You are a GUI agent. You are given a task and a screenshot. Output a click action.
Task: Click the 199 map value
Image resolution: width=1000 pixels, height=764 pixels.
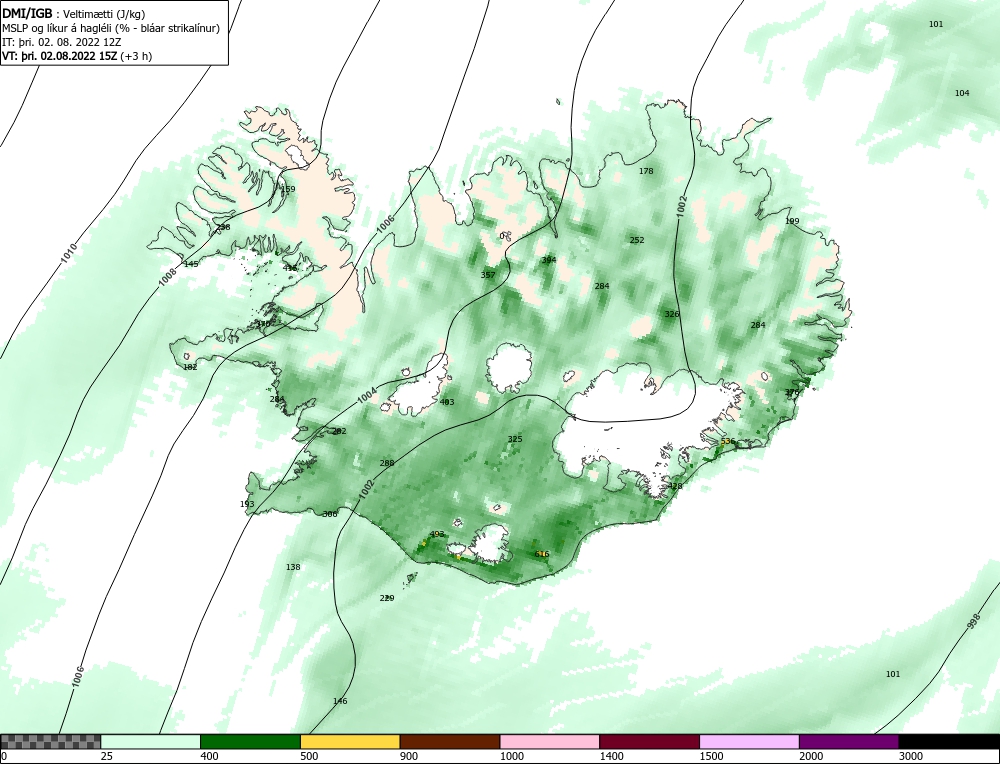coord(792,221)
